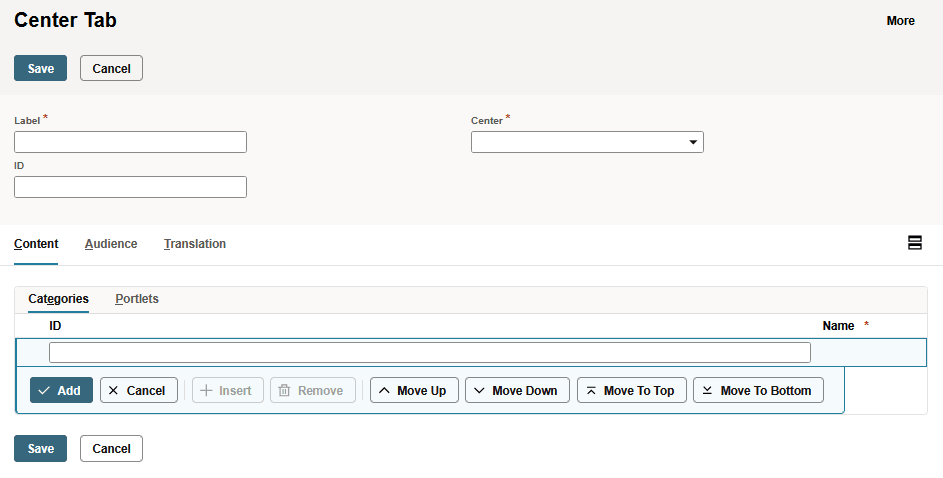Click the Move To Top button
Image resolution: width=943 pixels, height=478 pixels.
[x=631, y=390]
